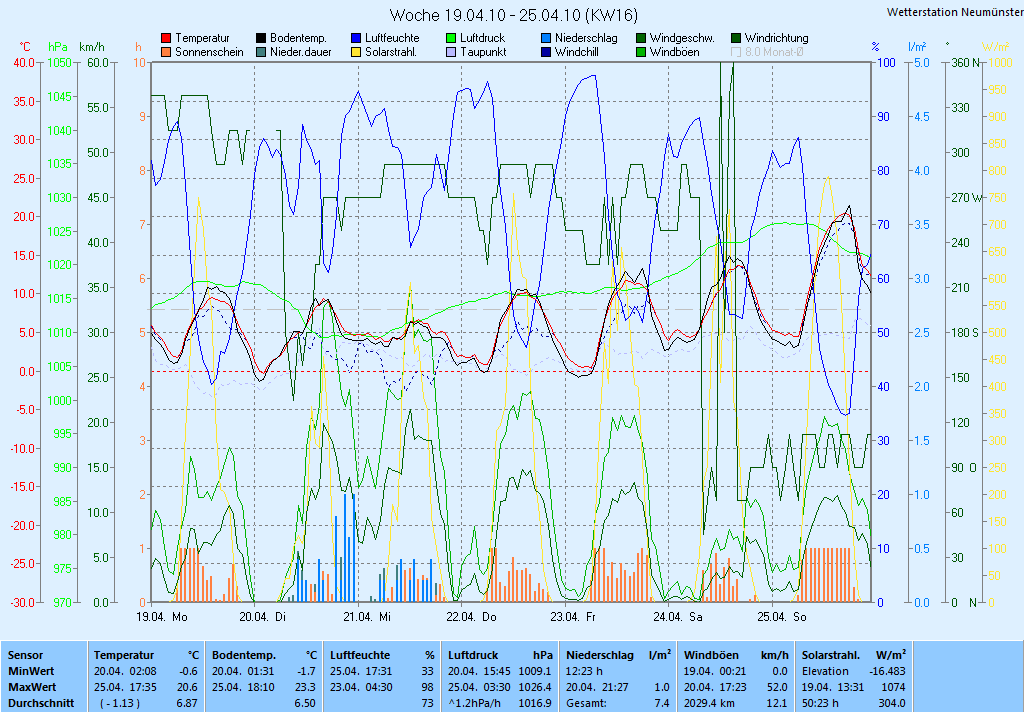
Task: Enable the 8.0 Monat-Ø checkbox
Action: tap(736, 52)
